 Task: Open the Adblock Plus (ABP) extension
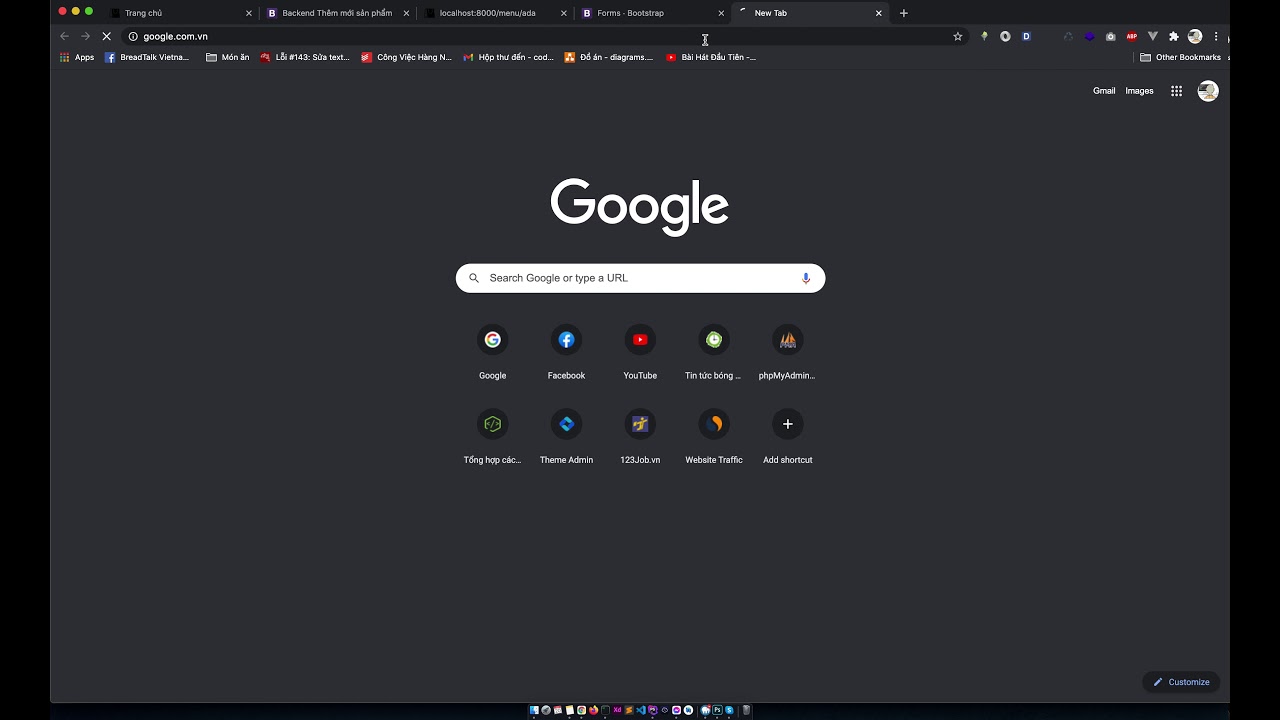1132,36
